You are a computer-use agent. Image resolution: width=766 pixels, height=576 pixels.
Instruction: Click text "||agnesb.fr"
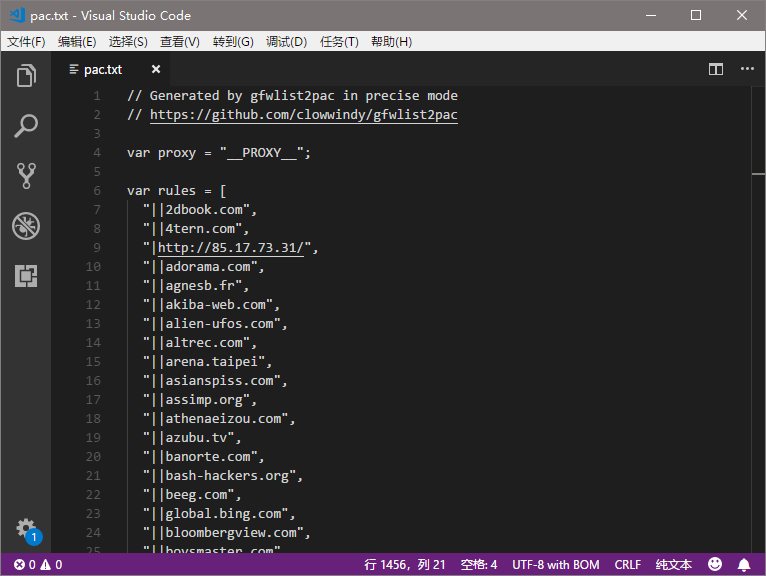tap(196, 286)
